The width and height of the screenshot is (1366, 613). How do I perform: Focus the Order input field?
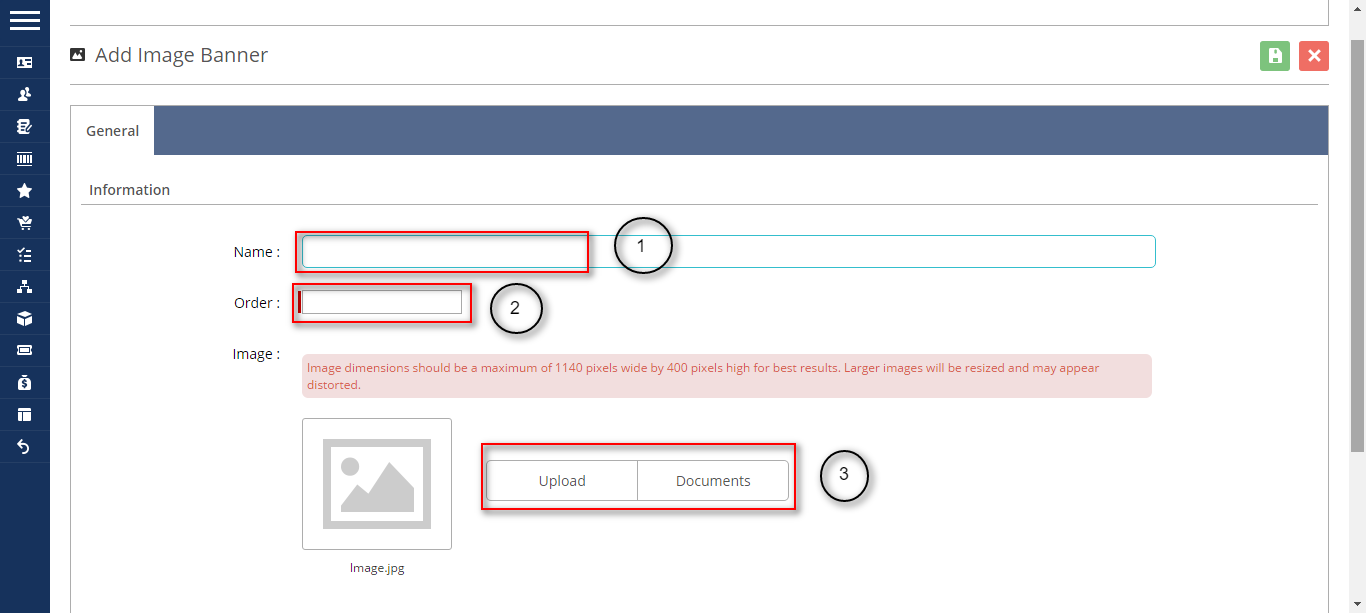coord(382,302)
